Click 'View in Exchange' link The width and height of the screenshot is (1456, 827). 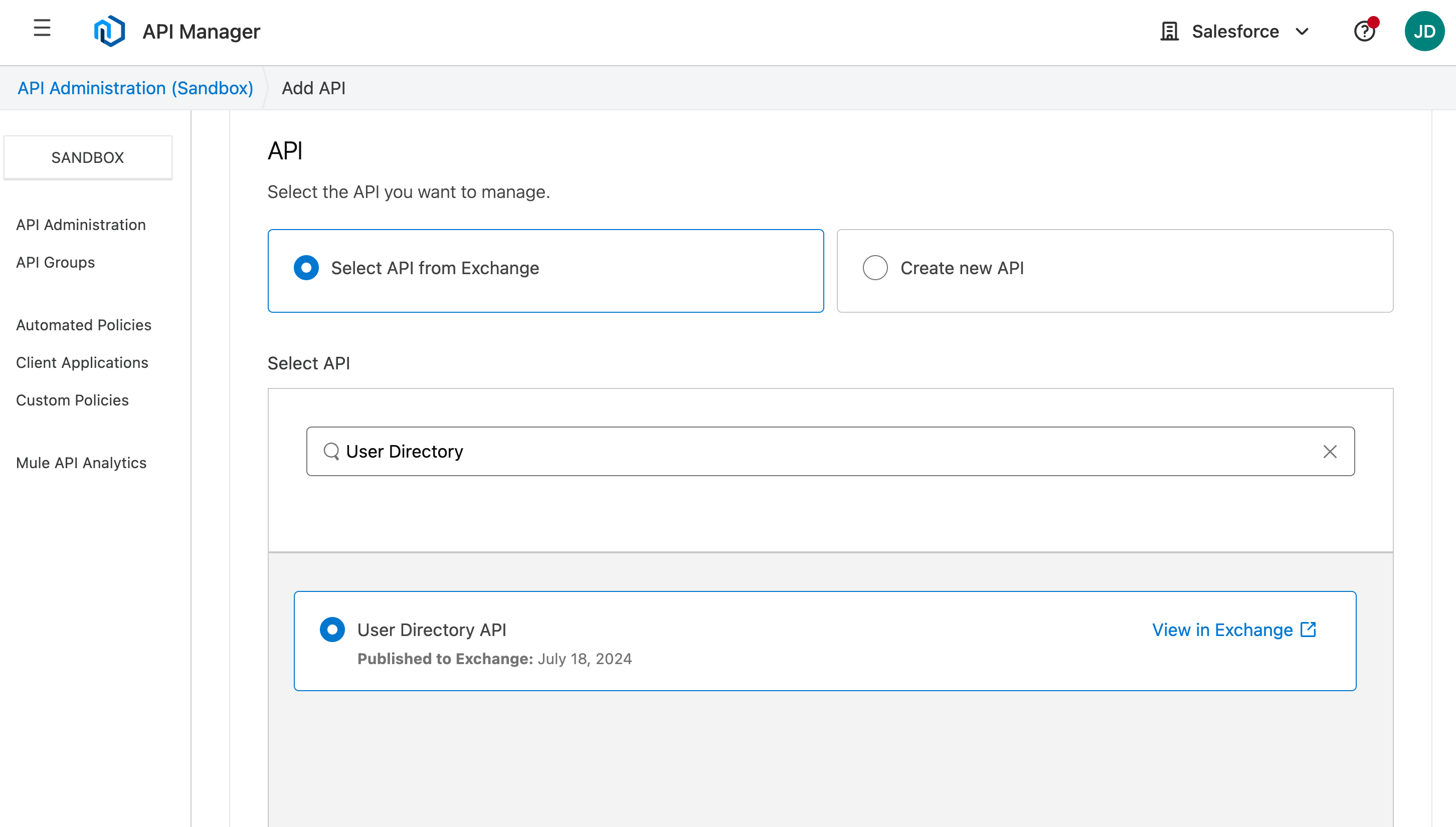1234,629
